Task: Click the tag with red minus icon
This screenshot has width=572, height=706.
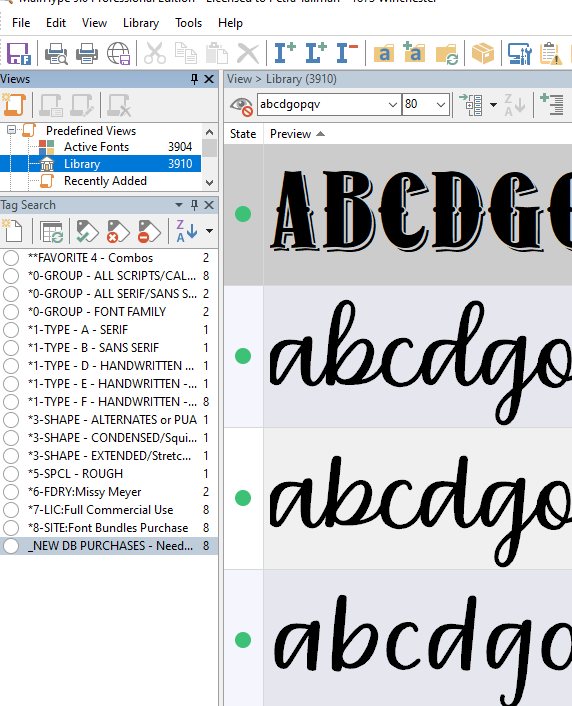Action: pos(149,231)
